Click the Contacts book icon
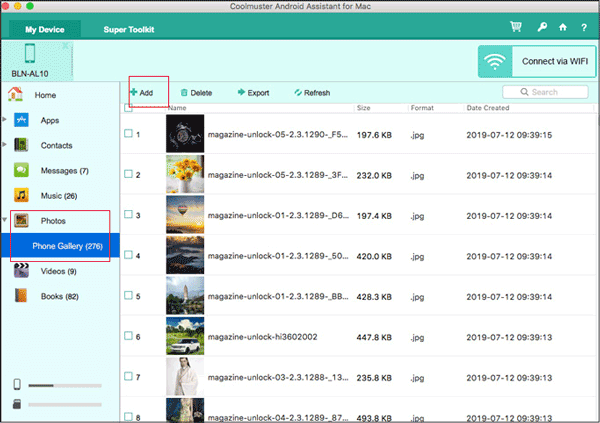Viewport: 600px width, 423px height. [21, 145]
